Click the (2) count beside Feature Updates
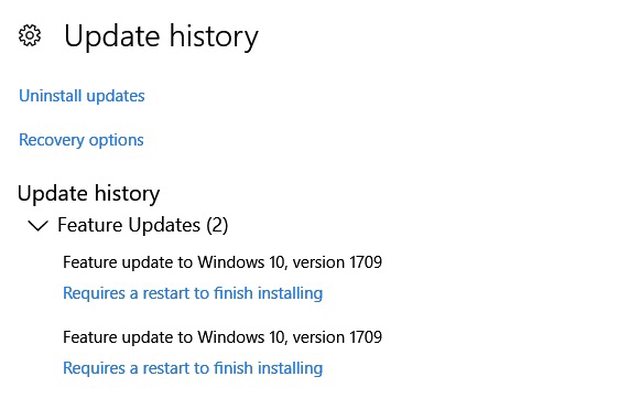640x398 pixels. (x=217, y=225)
